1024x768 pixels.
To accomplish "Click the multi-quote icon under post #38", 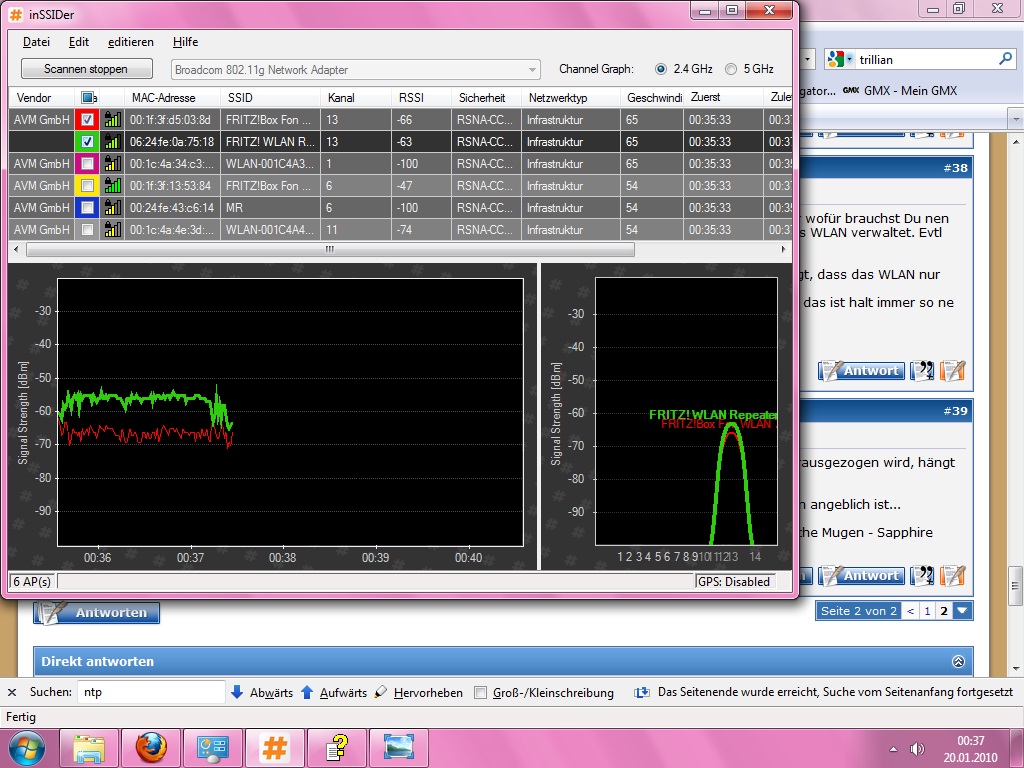I will click(922, 370).
